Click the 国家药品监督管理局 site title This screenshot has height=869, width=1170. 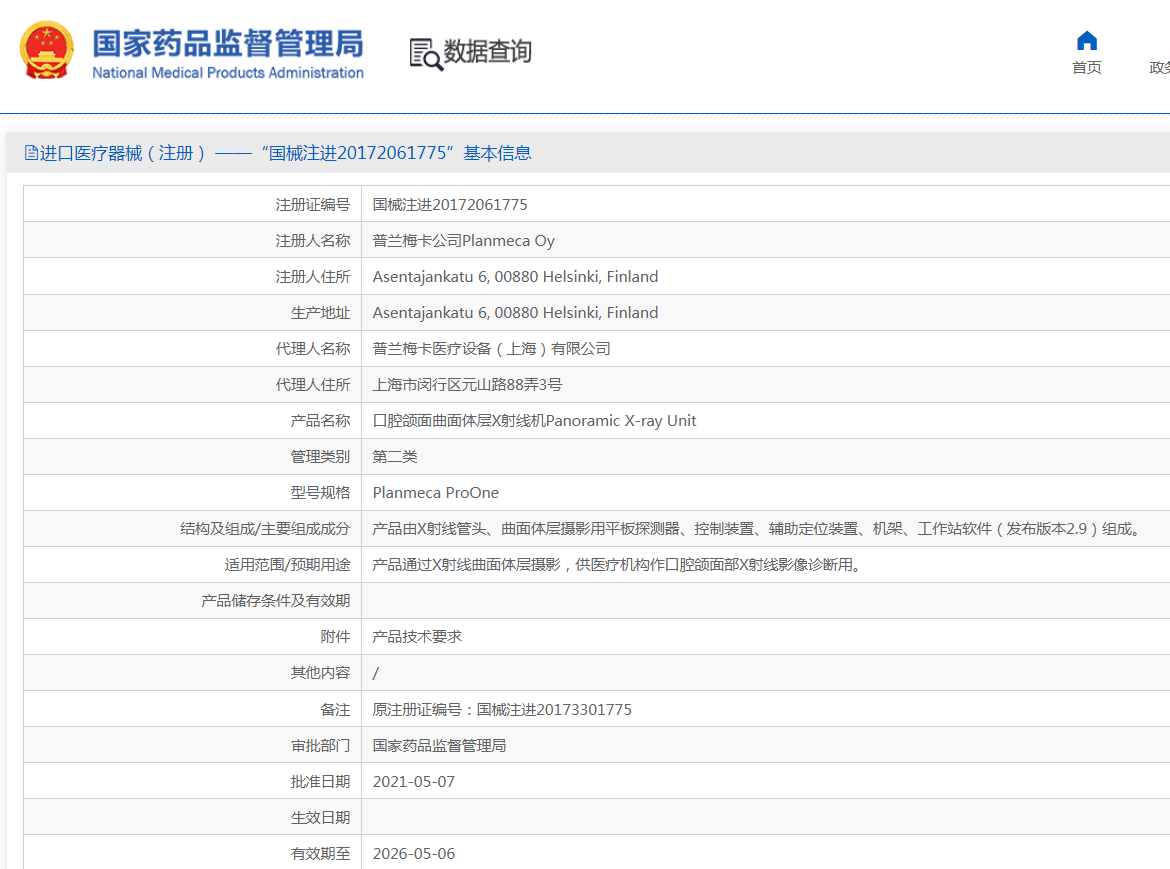[228, 43]
